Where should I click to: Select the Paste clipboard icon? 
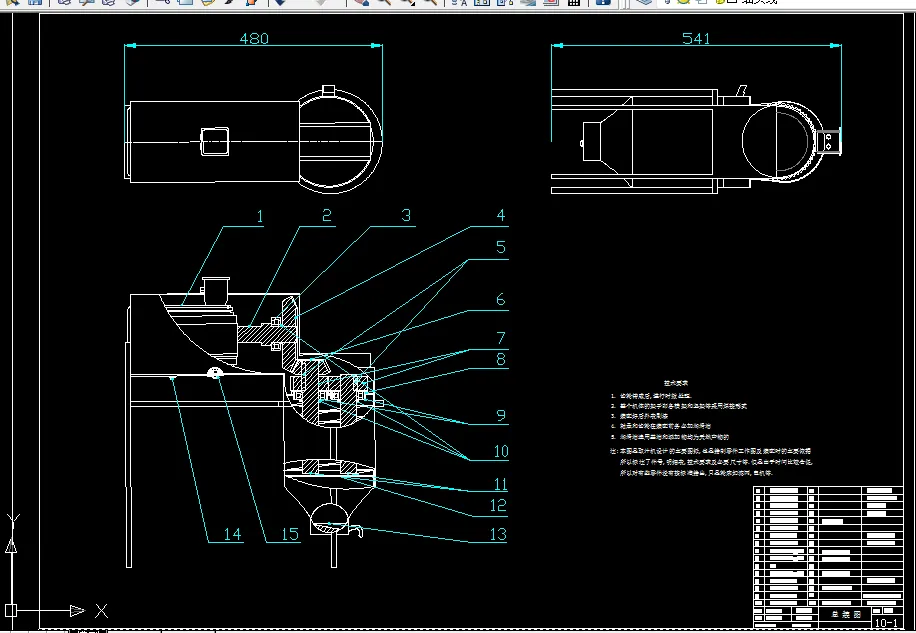208,3
